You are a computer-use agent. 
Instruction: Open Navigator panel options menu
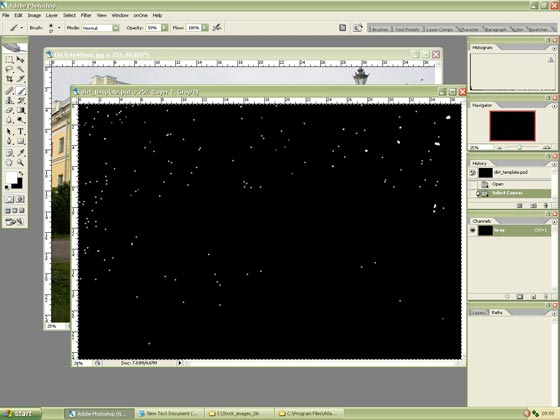pyautogui.click(x=554, y=106)
